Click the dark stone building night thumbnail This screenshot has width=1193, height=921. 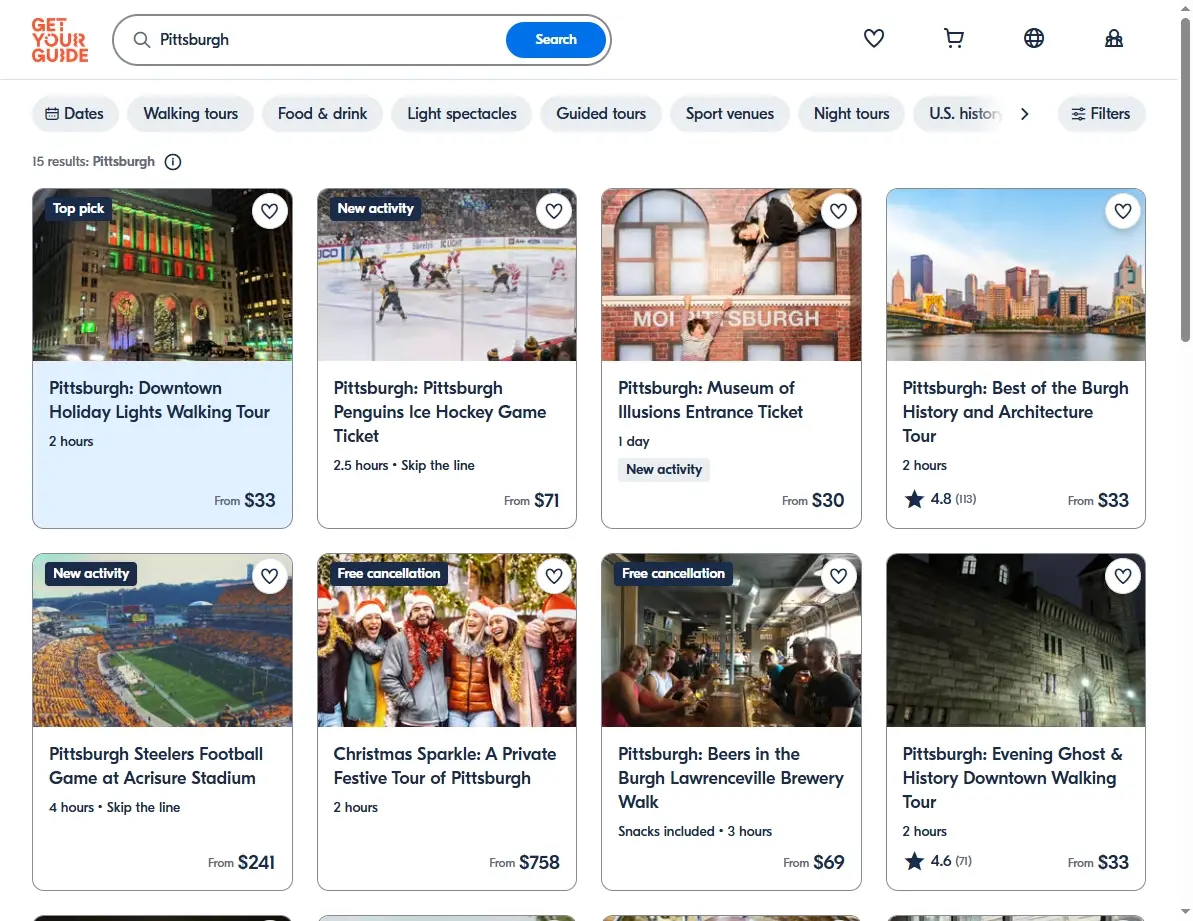[1016, 640]
